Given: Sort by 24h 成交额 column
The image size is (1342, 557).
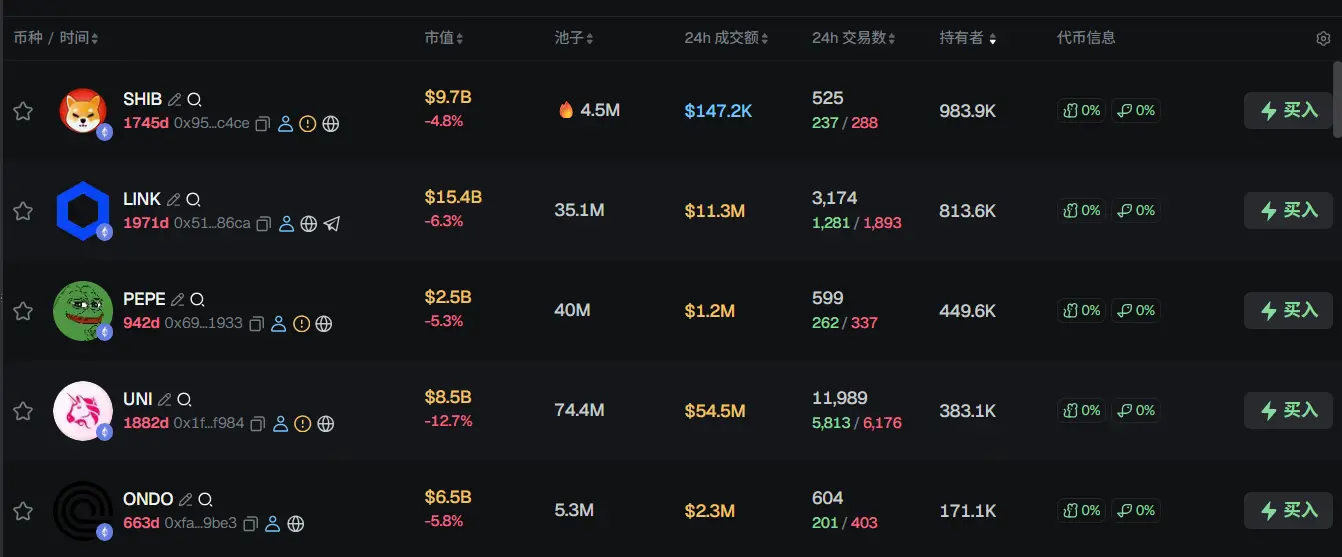Looking at the screenshot, I should click(726, 38).
